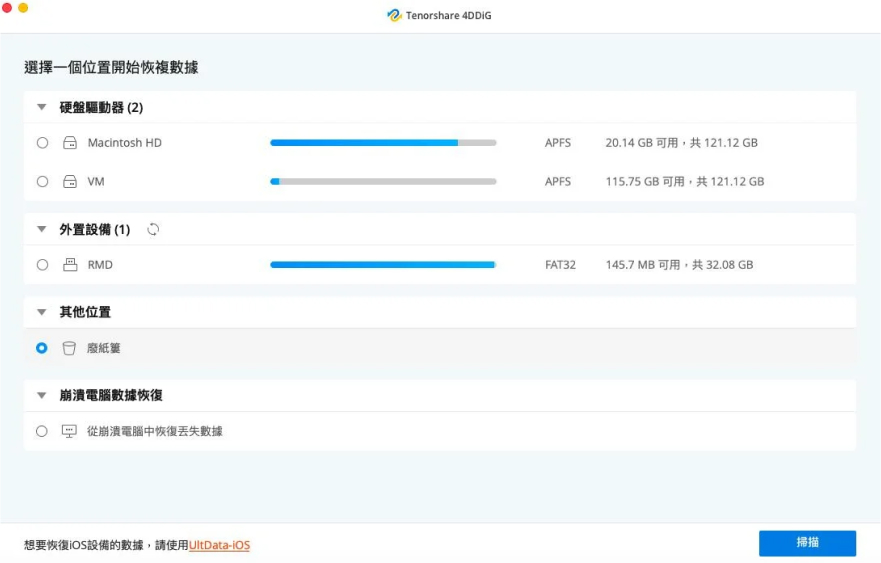Click the VM drive name
Image resolution: width=881 pixels, height=563 pixels.
click(96, 181)
